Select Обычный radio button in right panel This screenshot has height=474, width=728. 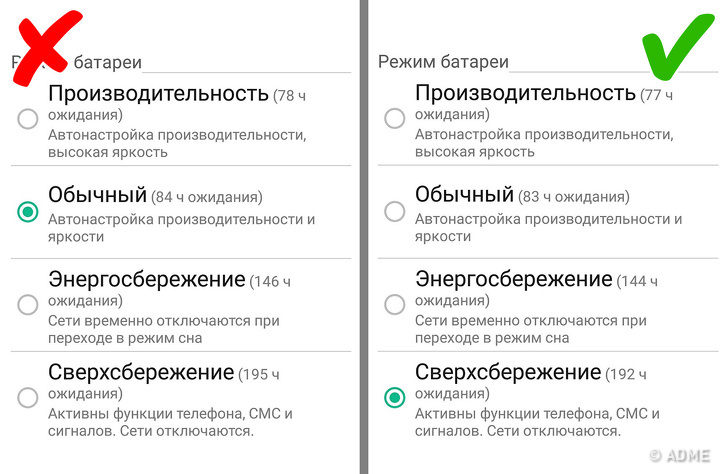pos(395,211)
